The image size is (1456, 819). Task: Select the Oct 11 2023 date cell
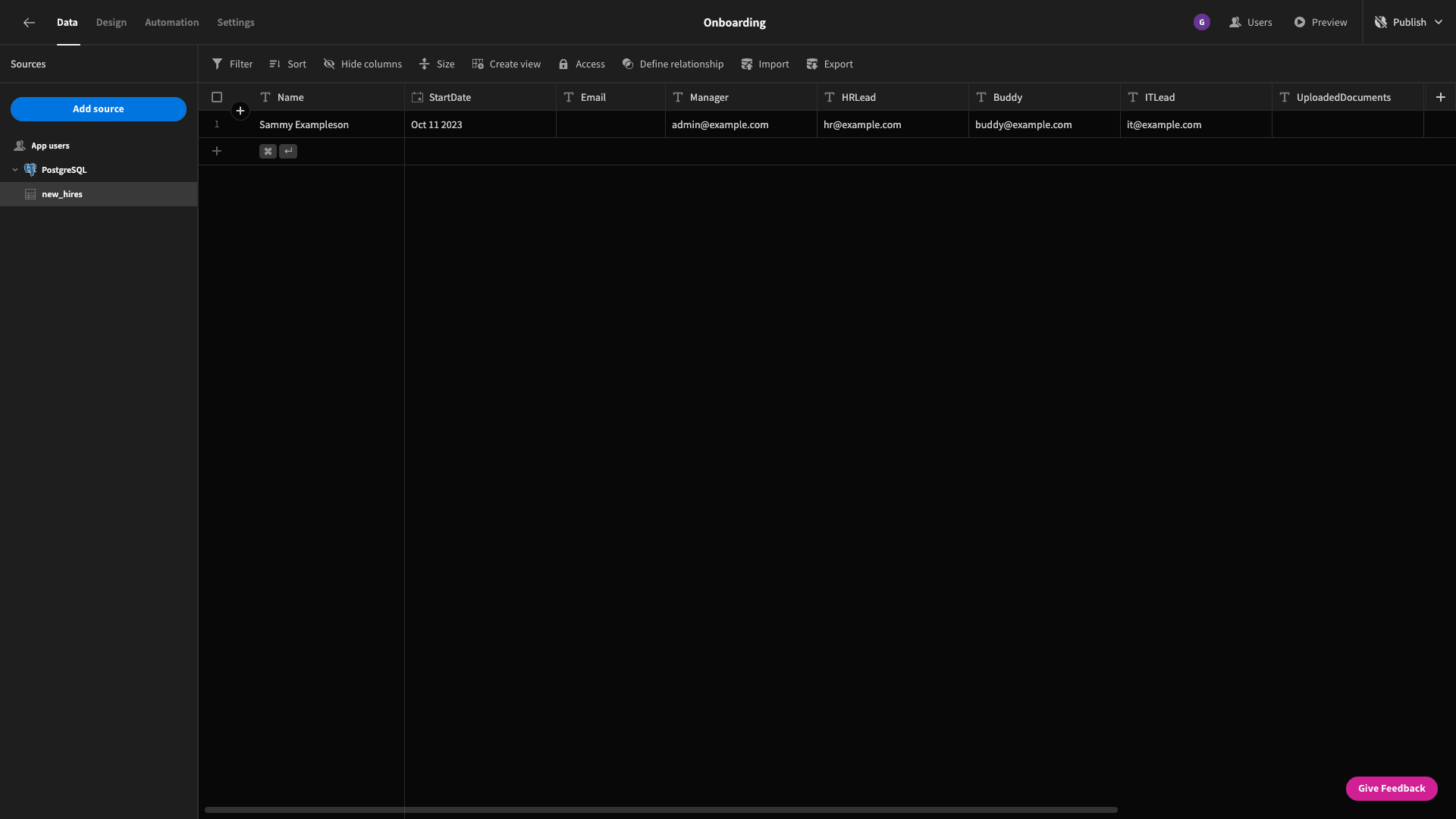click(480, 124)
